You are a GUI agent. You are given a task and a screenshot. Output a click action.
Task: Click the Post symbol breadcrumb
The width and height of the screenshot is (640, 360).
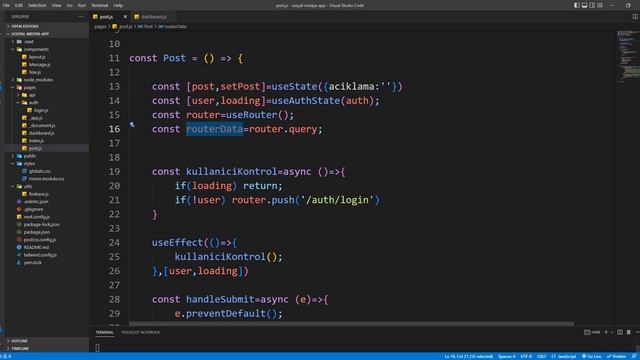pos(145,27)
